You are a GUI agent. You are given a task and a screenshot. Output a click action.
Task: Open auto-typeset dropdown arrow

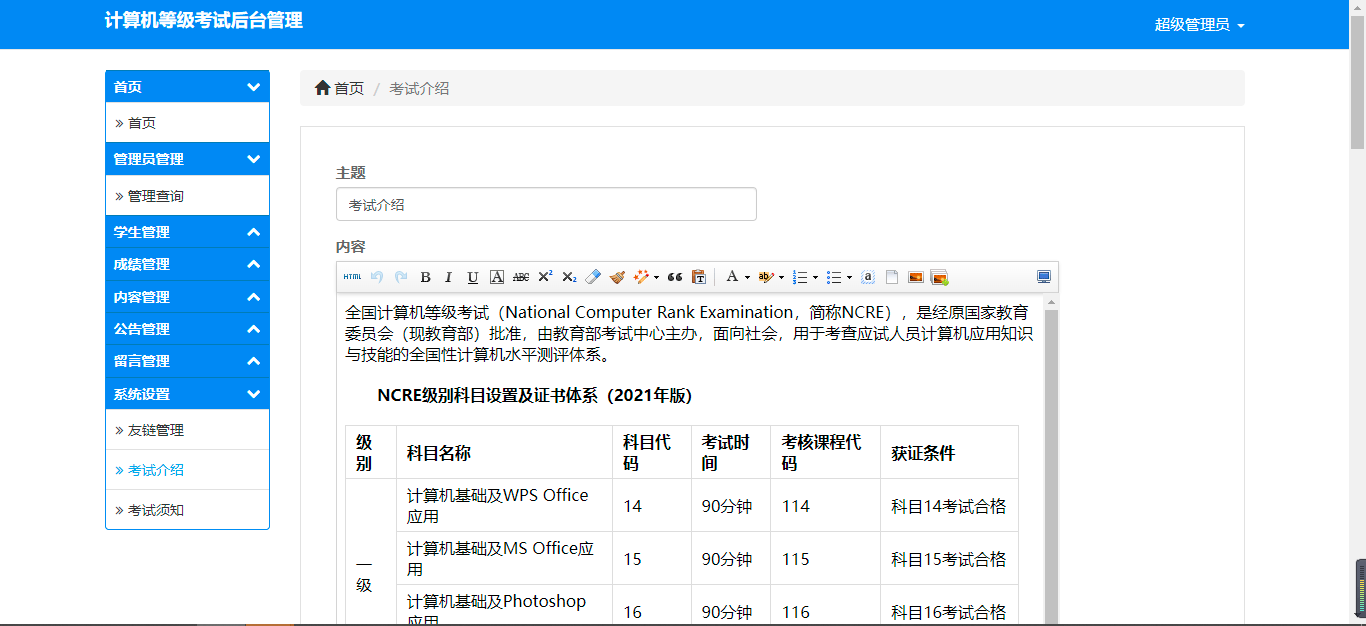pos(656,278)
